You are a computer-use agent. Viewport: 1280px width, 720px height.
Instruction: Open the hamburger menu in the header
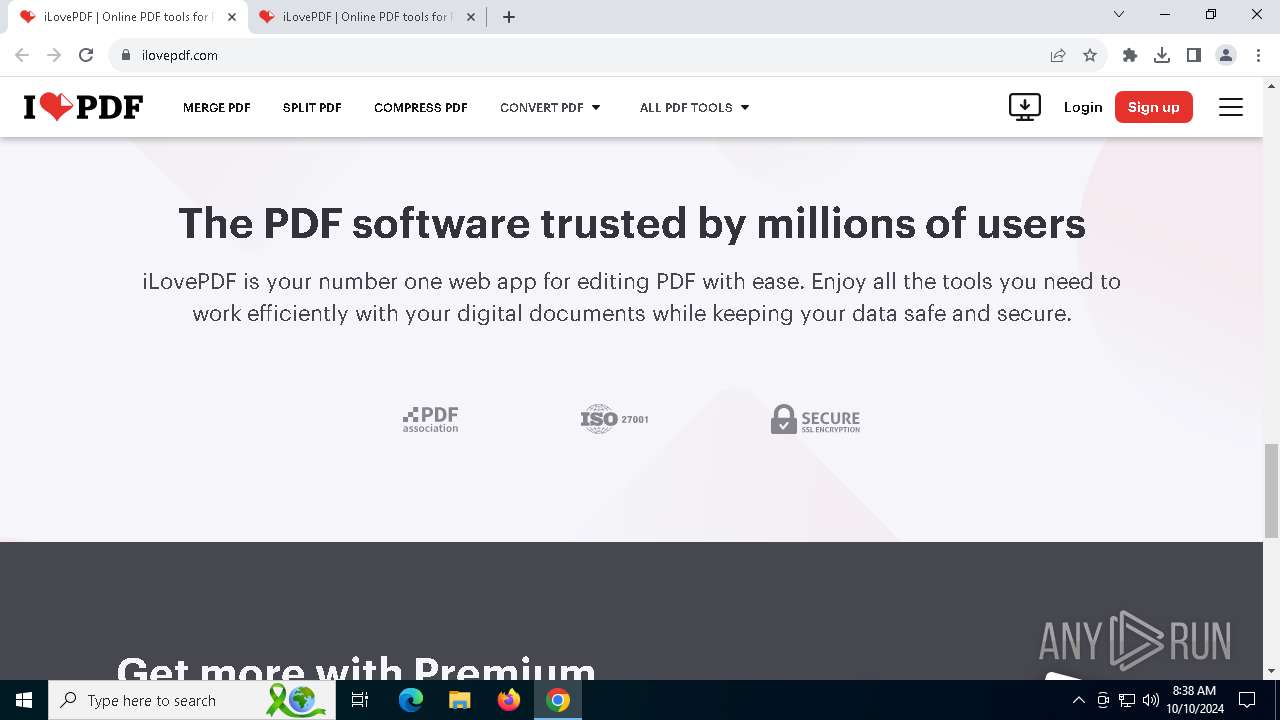1231,107
